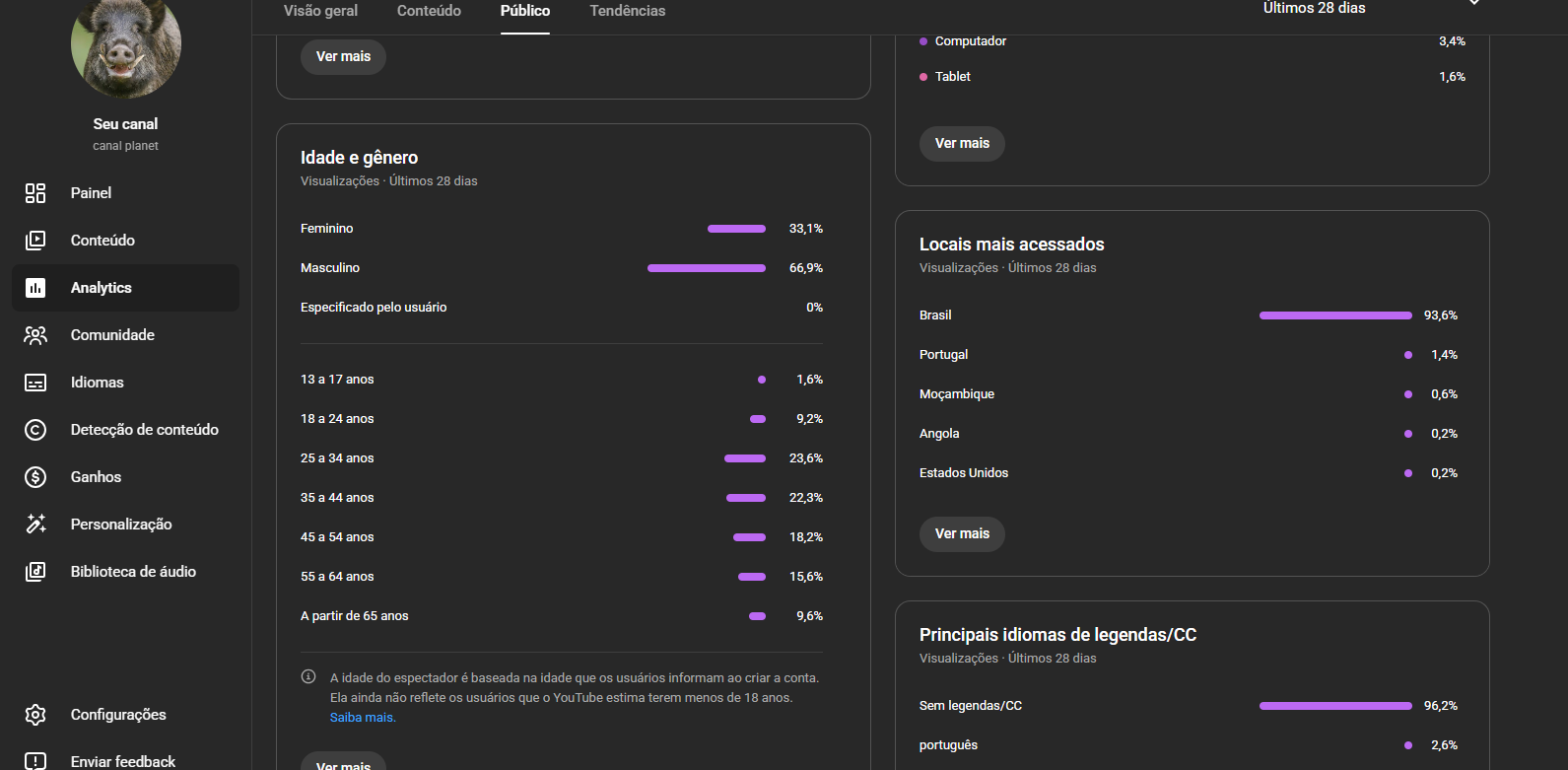Click the 18 a 24 anos row
This screenshot has width=1568, height=770.
click(562, 419)
